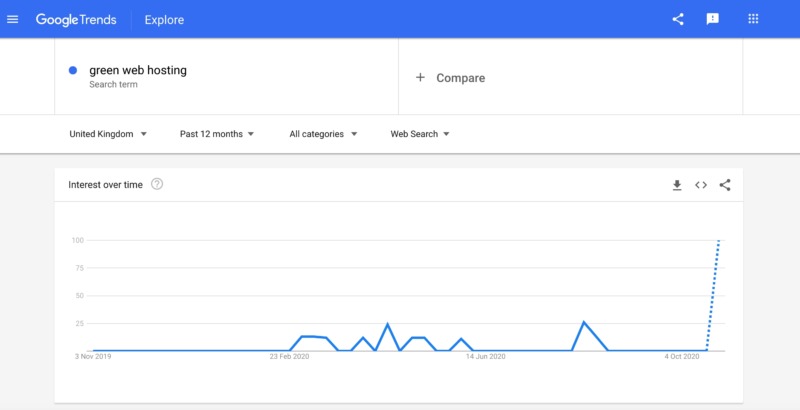Click the embed chart code icon
Screen dimensions: 800x410
(x=701, y=185)
